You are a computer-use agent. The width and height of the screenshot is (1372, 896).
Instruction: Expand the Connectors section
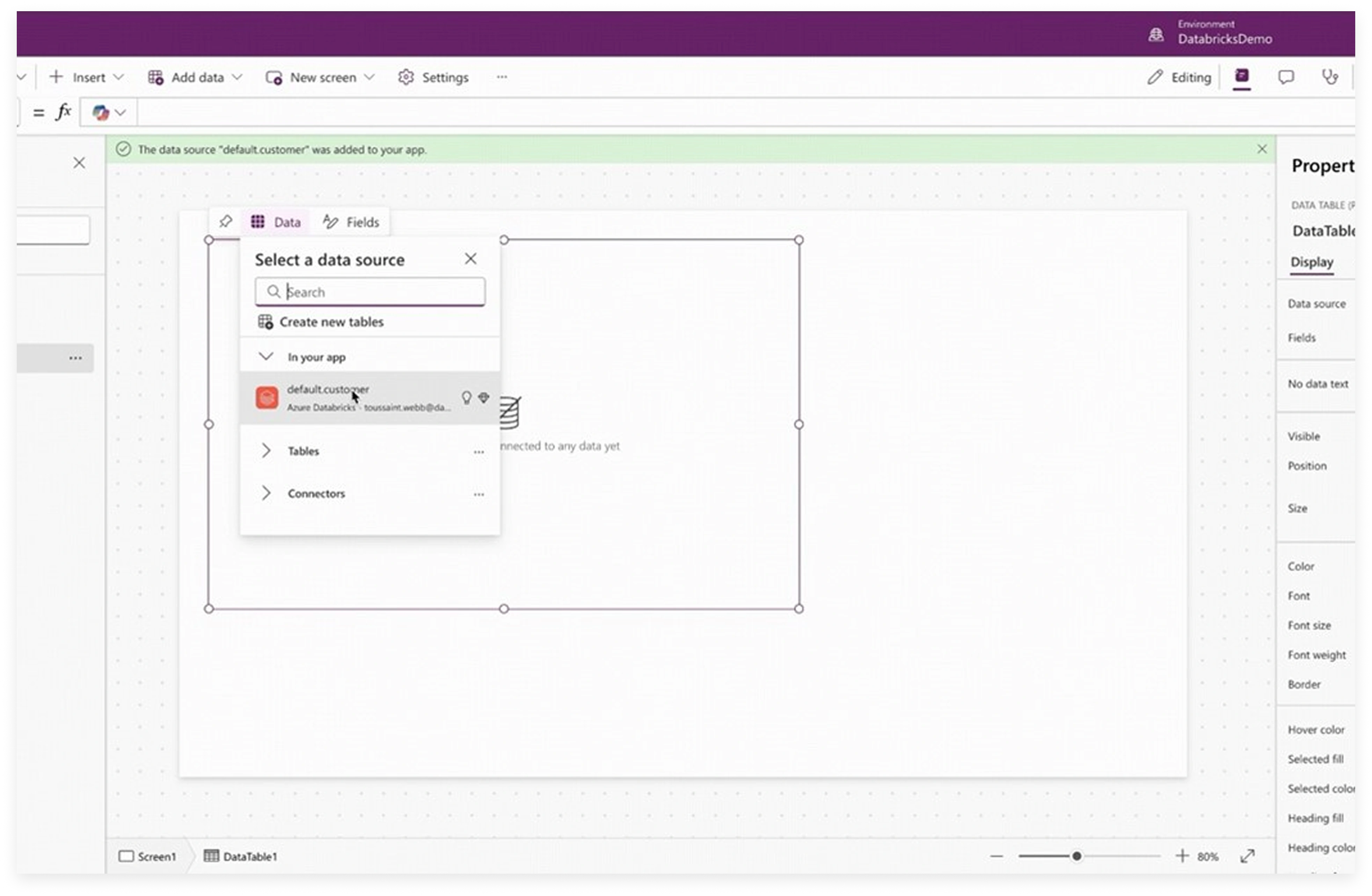pyautogui.click(x=266, y=493)
